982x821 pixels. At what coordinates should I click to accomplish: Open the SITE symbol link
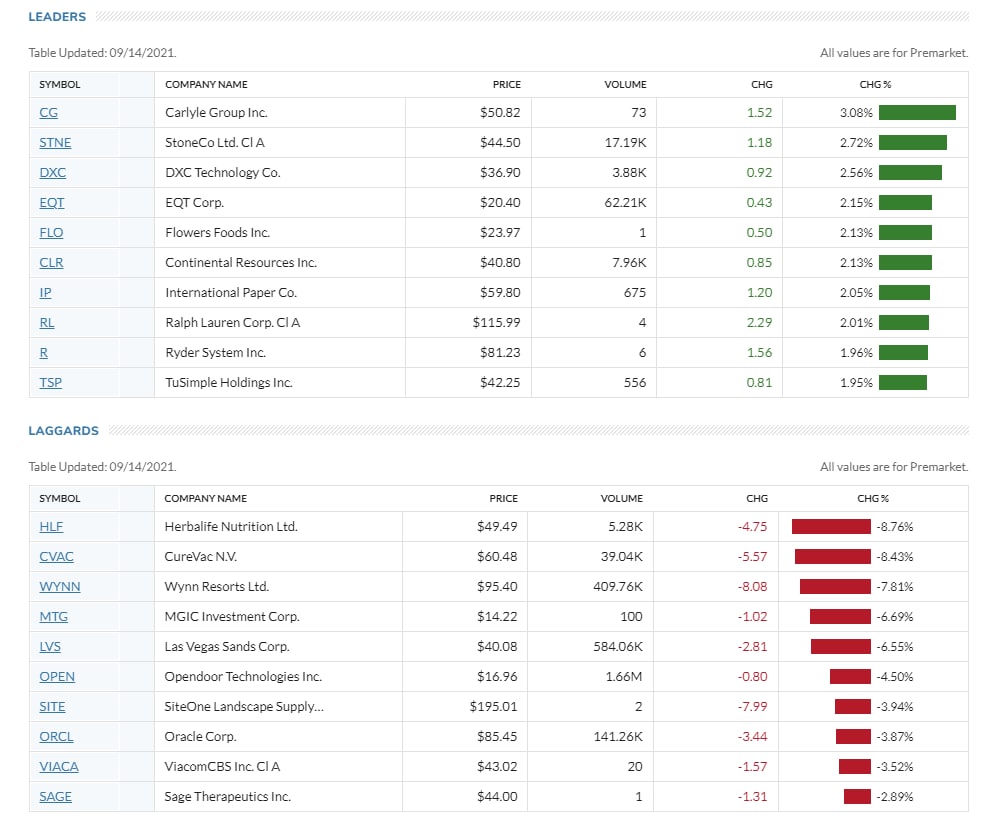52,707
